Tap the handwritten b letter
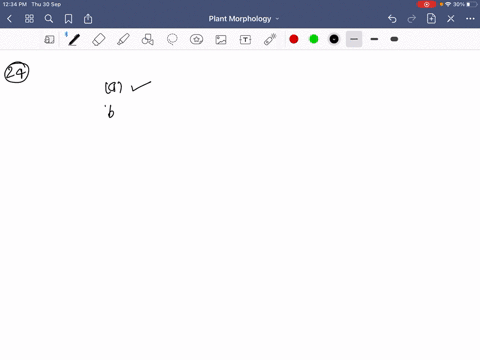Viewport: 480px width, 360px height. point(110,112)
